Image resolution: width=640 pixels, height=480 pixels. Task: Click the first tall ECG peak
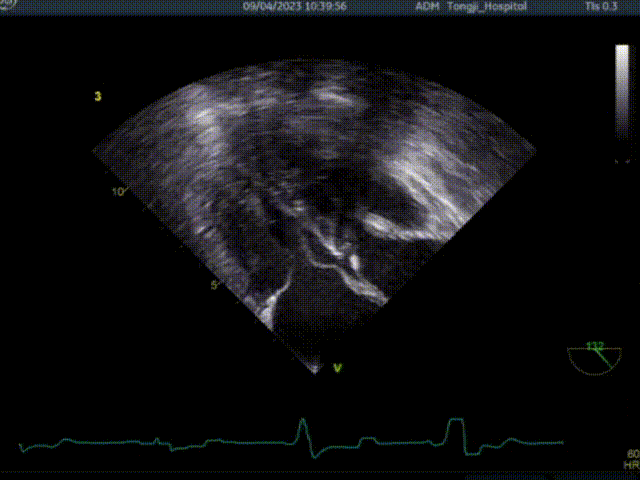(x=303, y=428)
